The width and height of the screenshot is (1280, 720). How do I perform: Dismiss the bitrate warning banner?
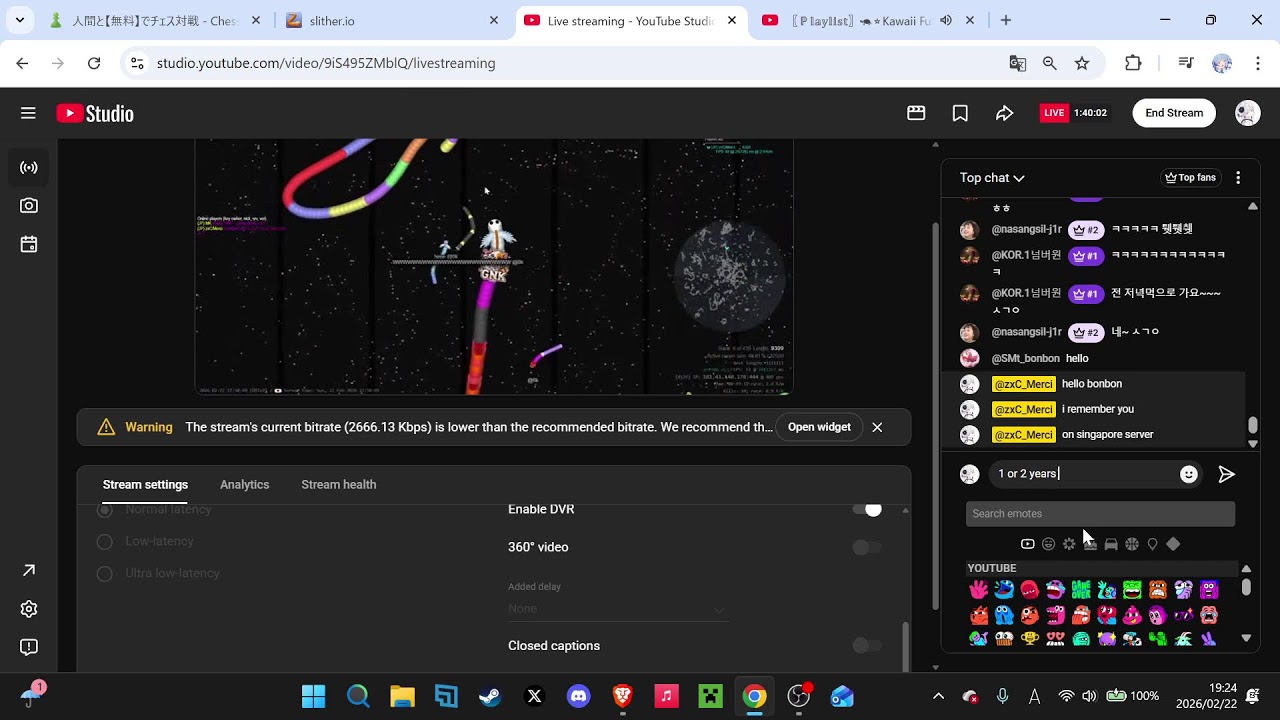pyautogui.click(x=877, y=427)
